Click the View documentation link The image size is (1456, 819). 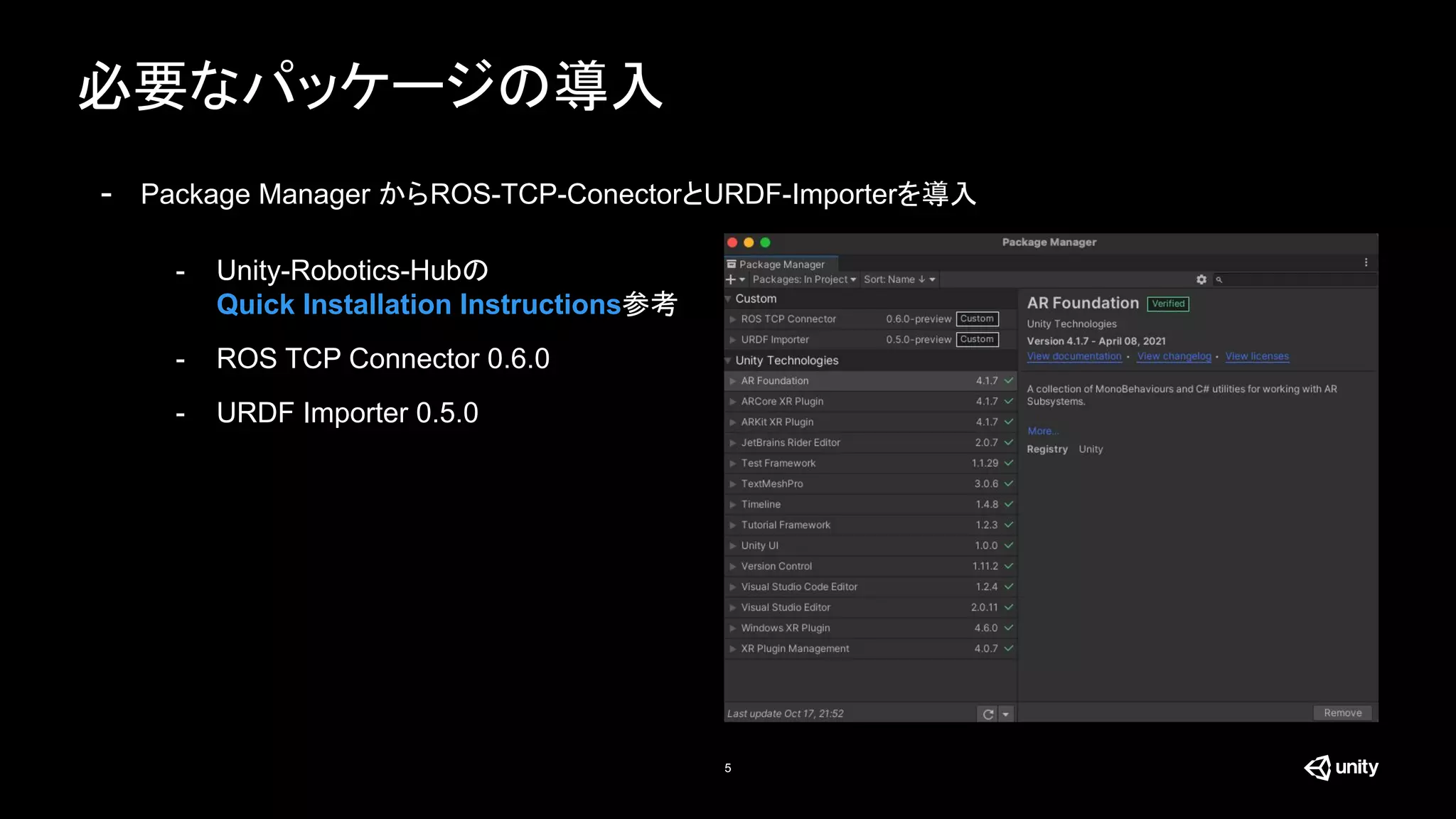point(1074,356)
